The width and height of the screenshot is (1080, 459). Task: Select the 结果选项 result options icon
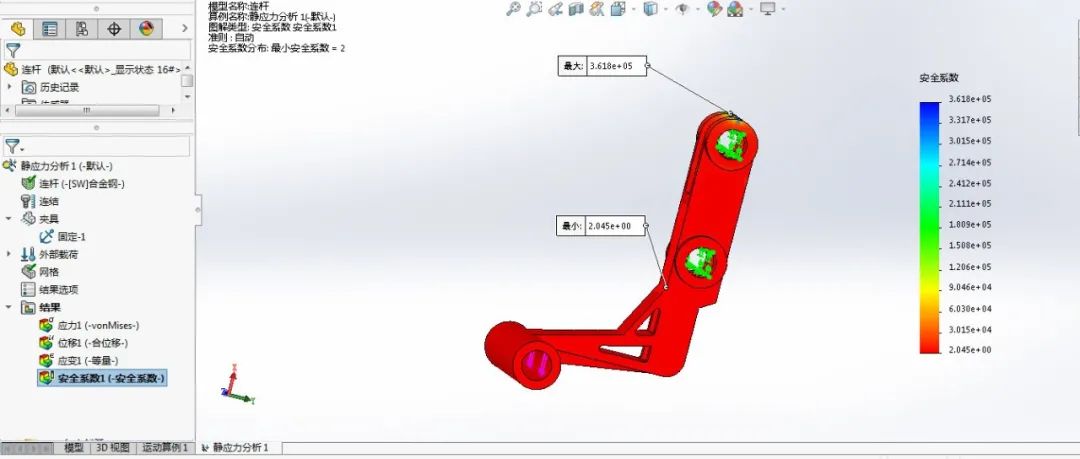pos(28,289)
